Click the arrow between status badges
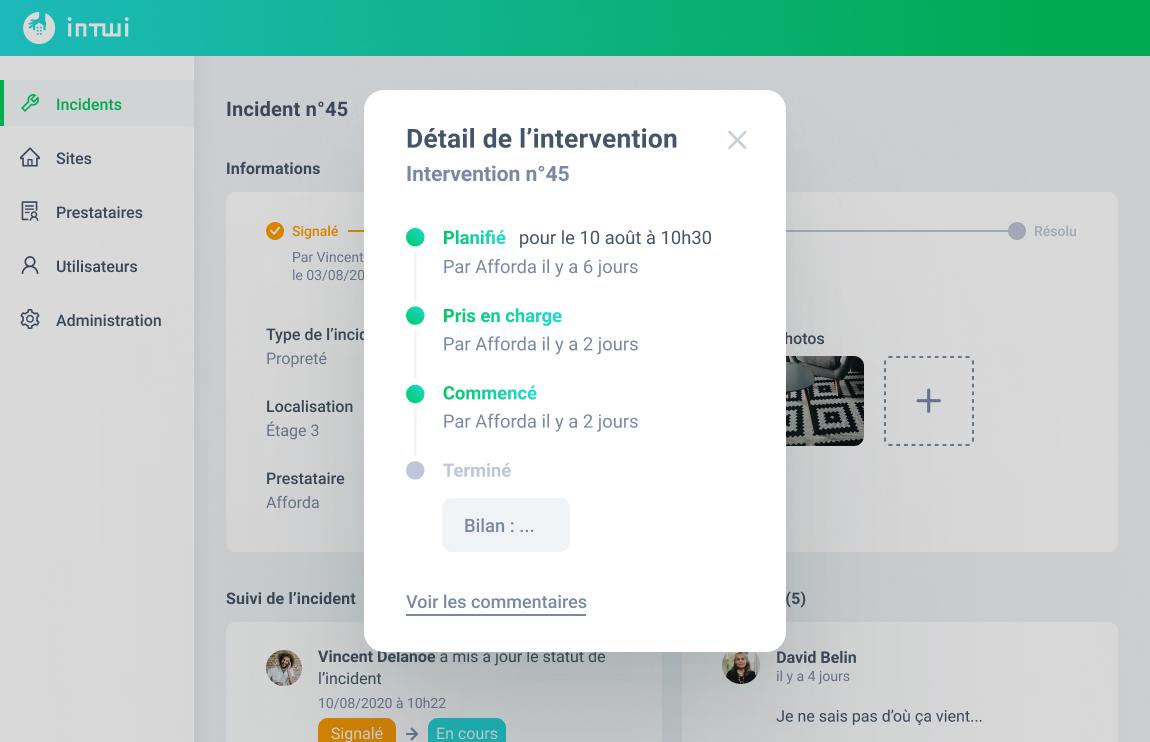This screenshot has width=1150, height=742. [x=412, y=733]
